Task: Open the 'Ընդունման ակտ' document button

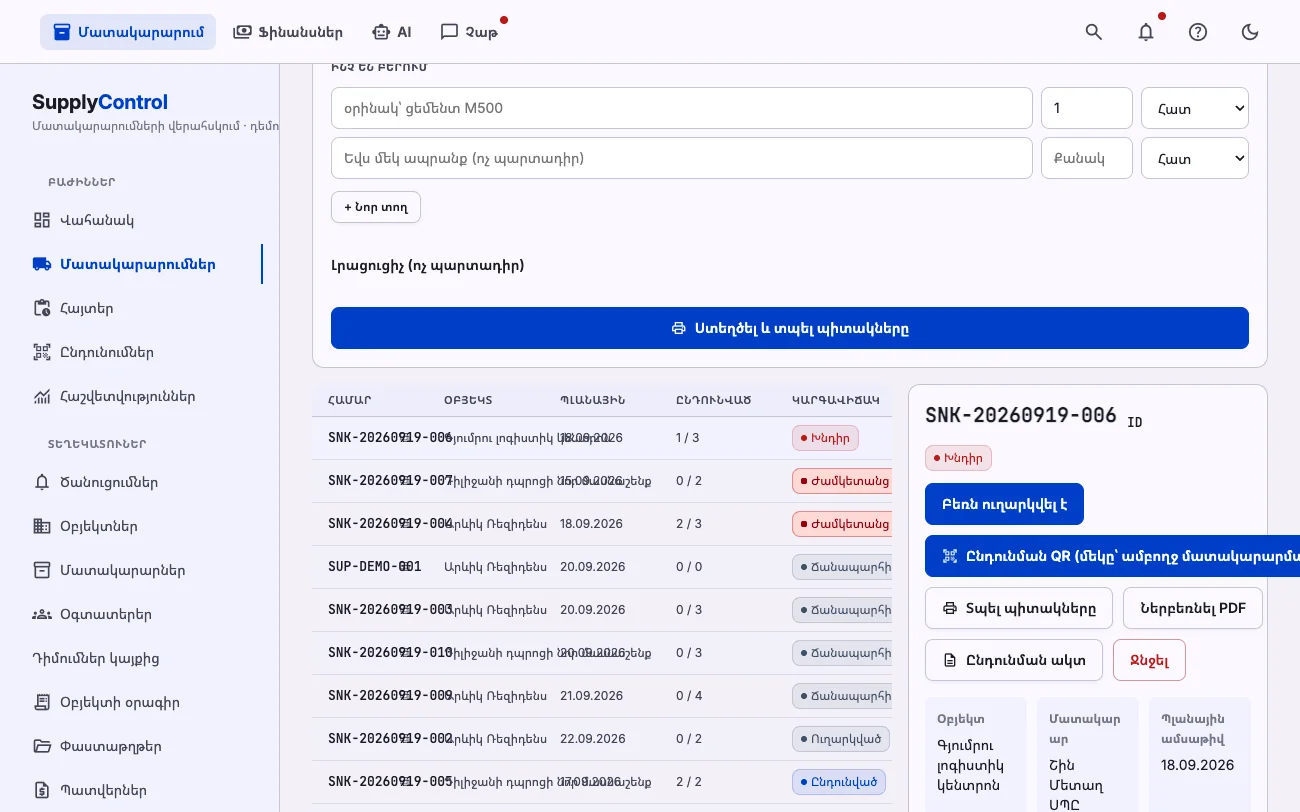Action: [1014, 660]
